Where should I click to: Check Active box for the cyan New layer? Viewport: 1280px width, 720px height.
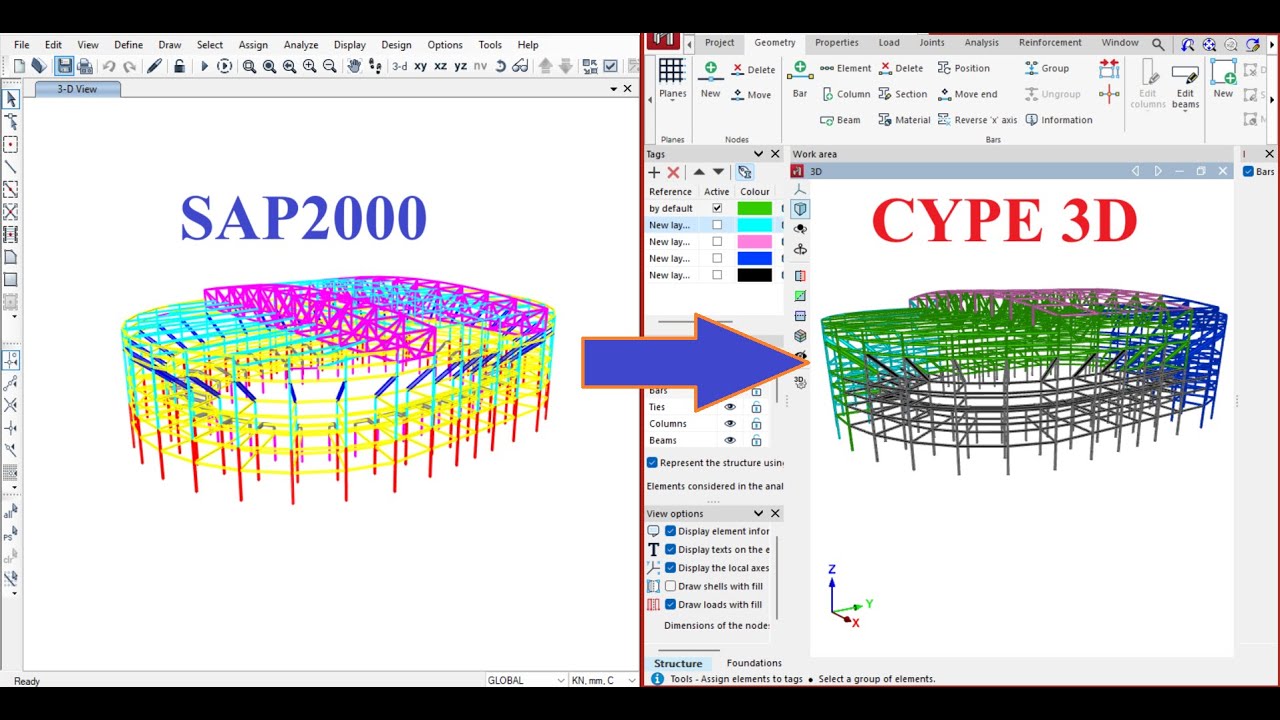coord(717,225)
